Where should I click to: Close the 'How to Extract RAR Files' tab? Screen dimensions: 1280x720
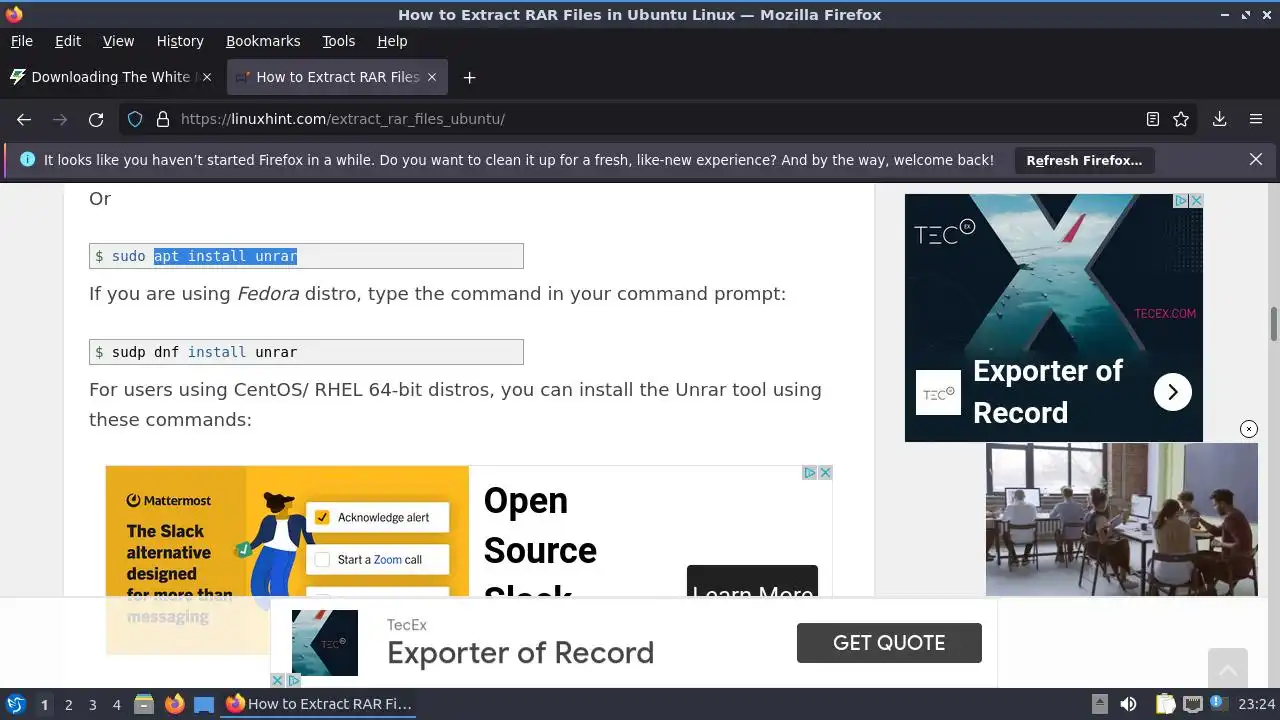(432, 77)
